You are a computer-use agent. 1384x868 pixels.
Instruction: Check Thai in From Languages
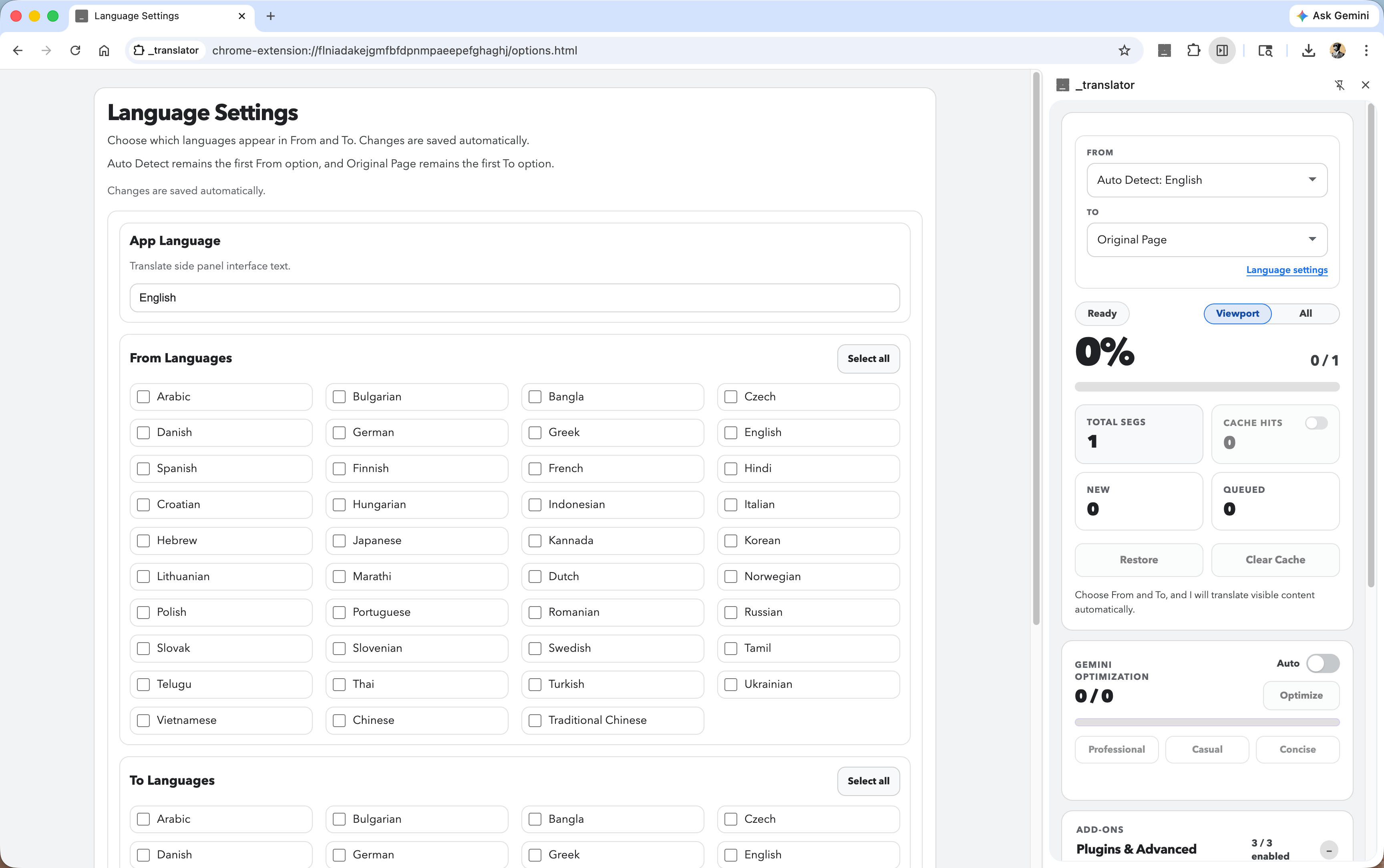(x=339, y=684)
